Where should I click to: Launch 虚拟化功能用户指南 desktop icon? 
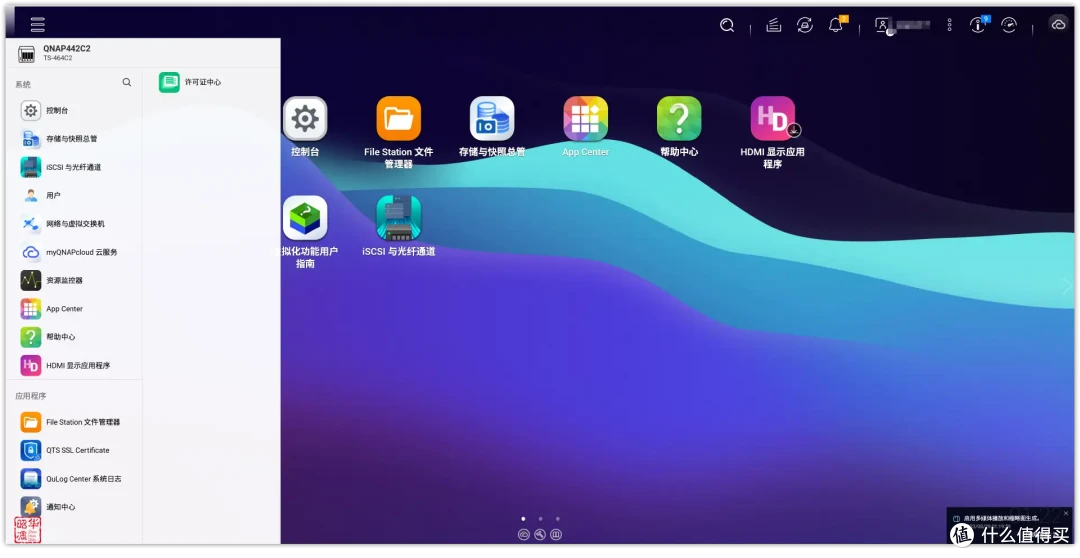click(x=305, y=218)
